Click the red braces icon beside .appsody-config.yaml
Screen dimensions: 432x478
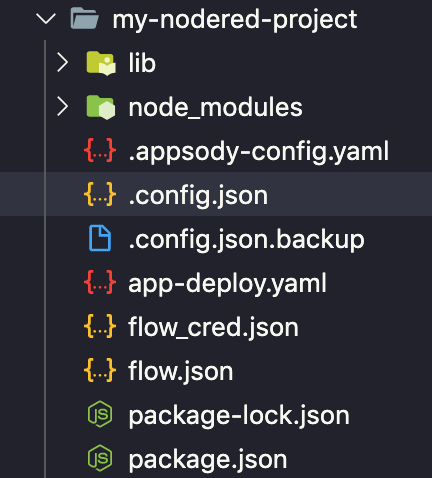click(x=100, y=151)
